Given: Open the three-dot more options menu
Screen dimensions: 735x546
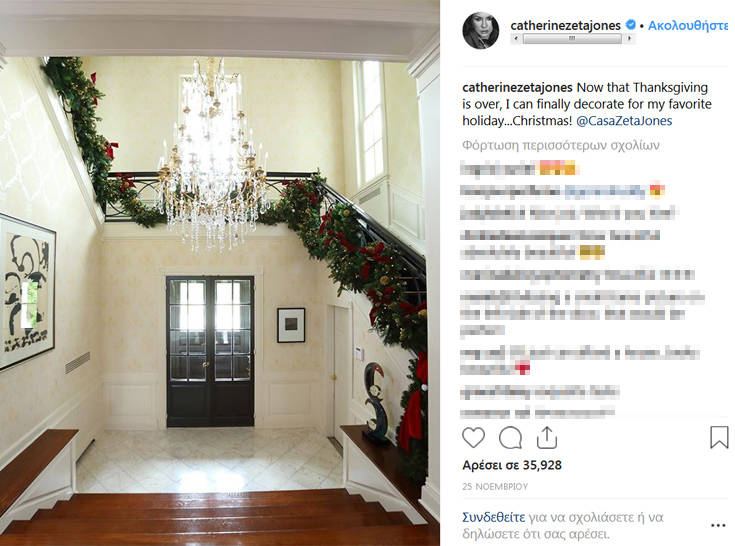Looking at the screenshot, I should (x=718, y=525).
